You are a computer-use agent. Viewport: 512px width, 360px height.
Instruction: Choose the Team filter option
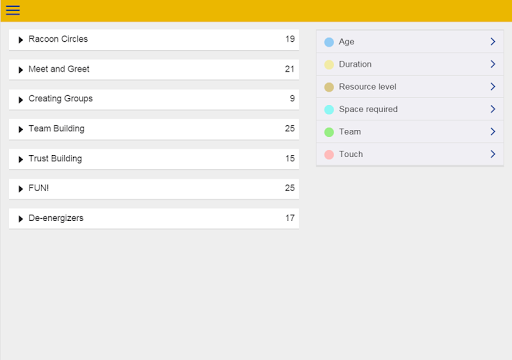click(x=410, y=132)
